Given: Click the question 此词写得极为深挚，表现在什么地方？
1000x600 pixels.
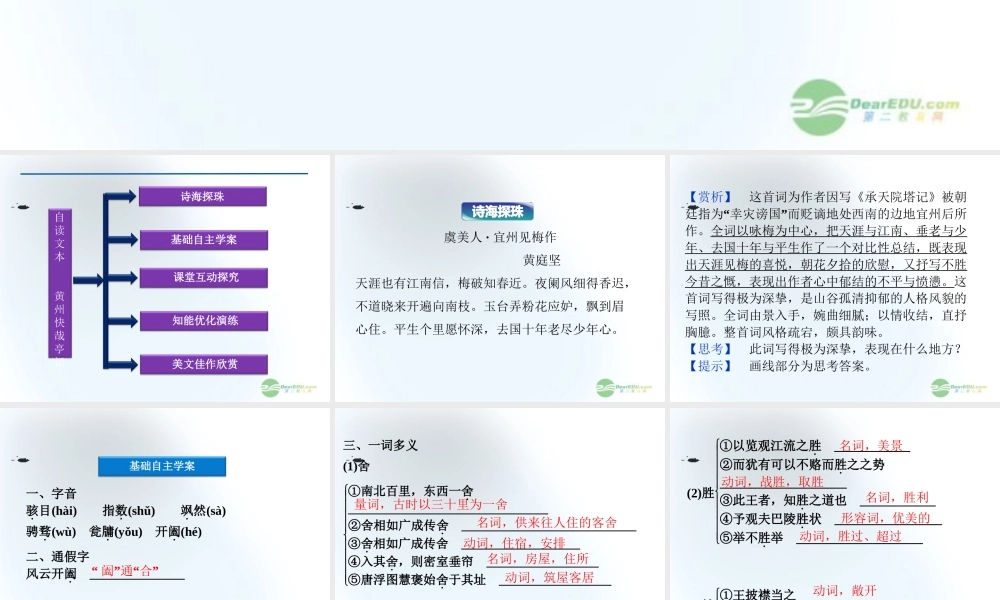Looking at the screenshot, I should (x=855, y=349).
